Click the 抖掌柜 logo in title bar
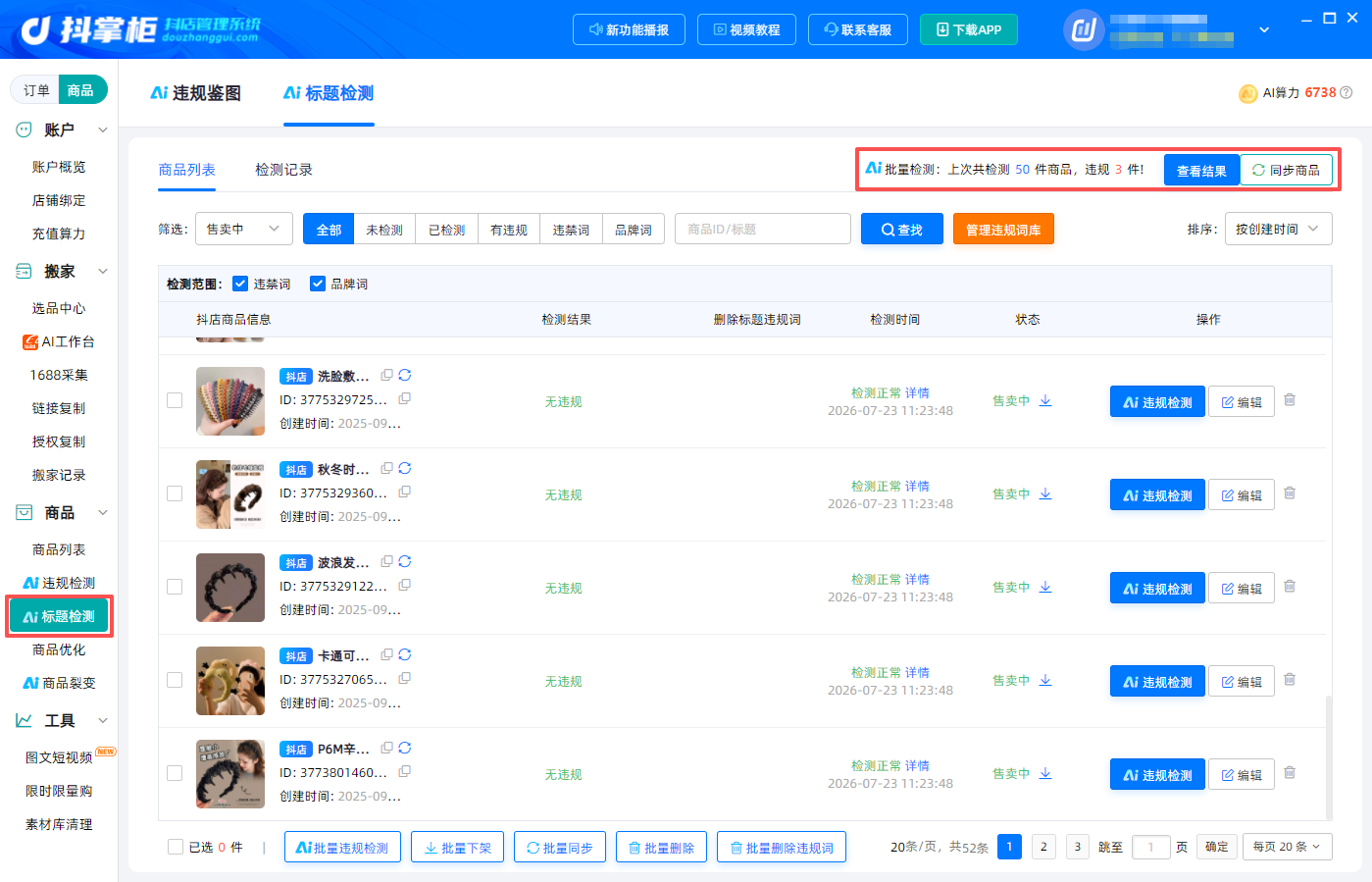The width and height of the screenshot is (1372, 882). coord(139,29)
